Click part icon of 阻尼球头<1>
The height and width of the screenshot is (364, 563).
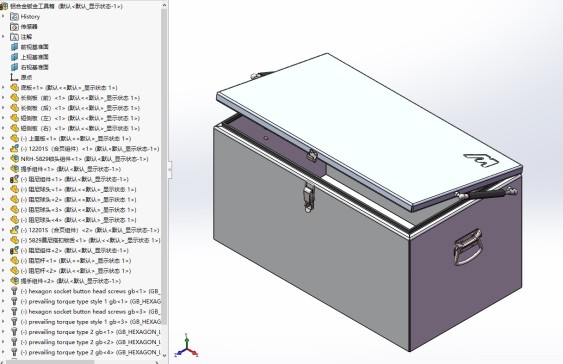[14, 189]
